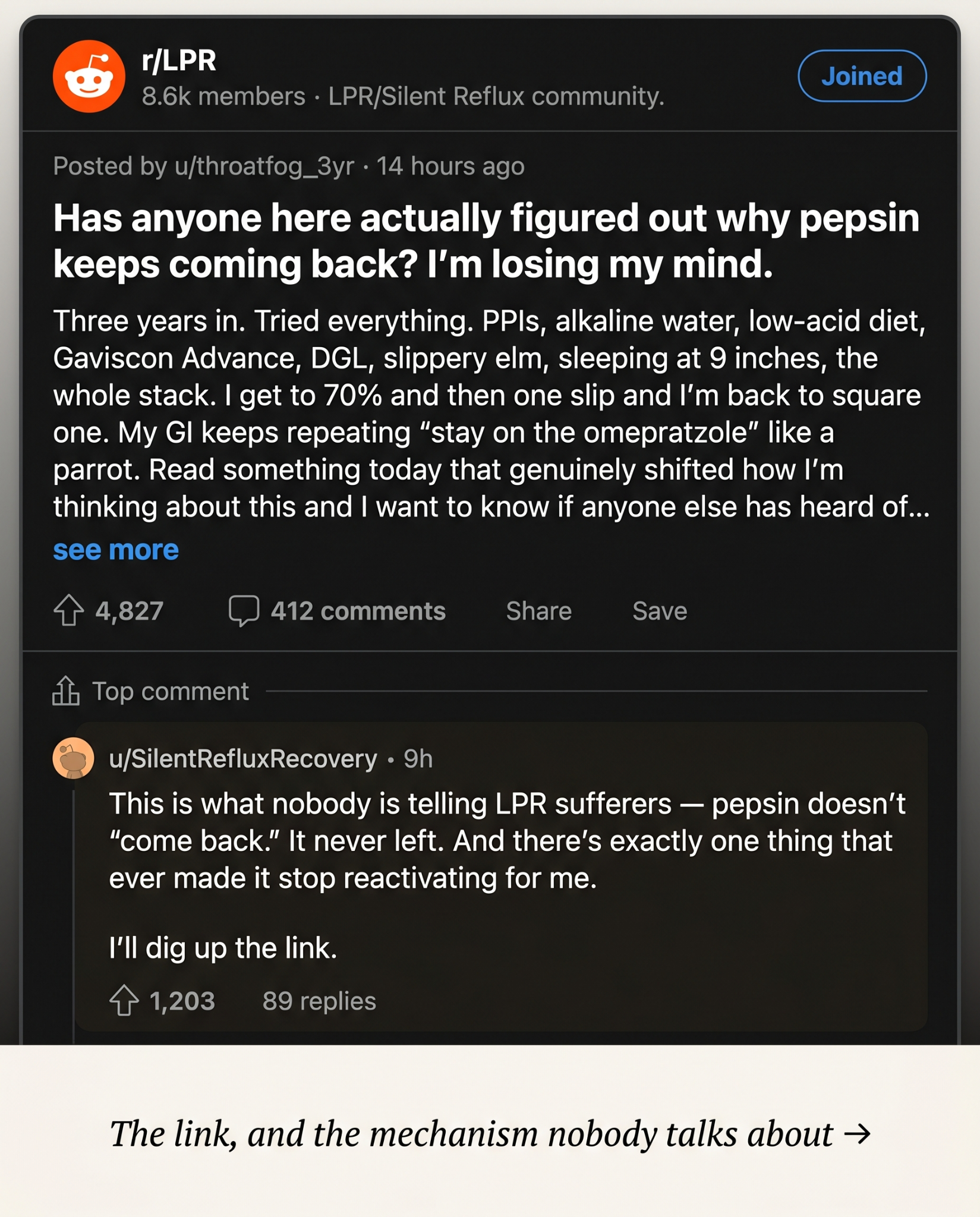Open the u/SilentRefluxRecovery username link
The image size is (980, 1217).
point(243,759)
